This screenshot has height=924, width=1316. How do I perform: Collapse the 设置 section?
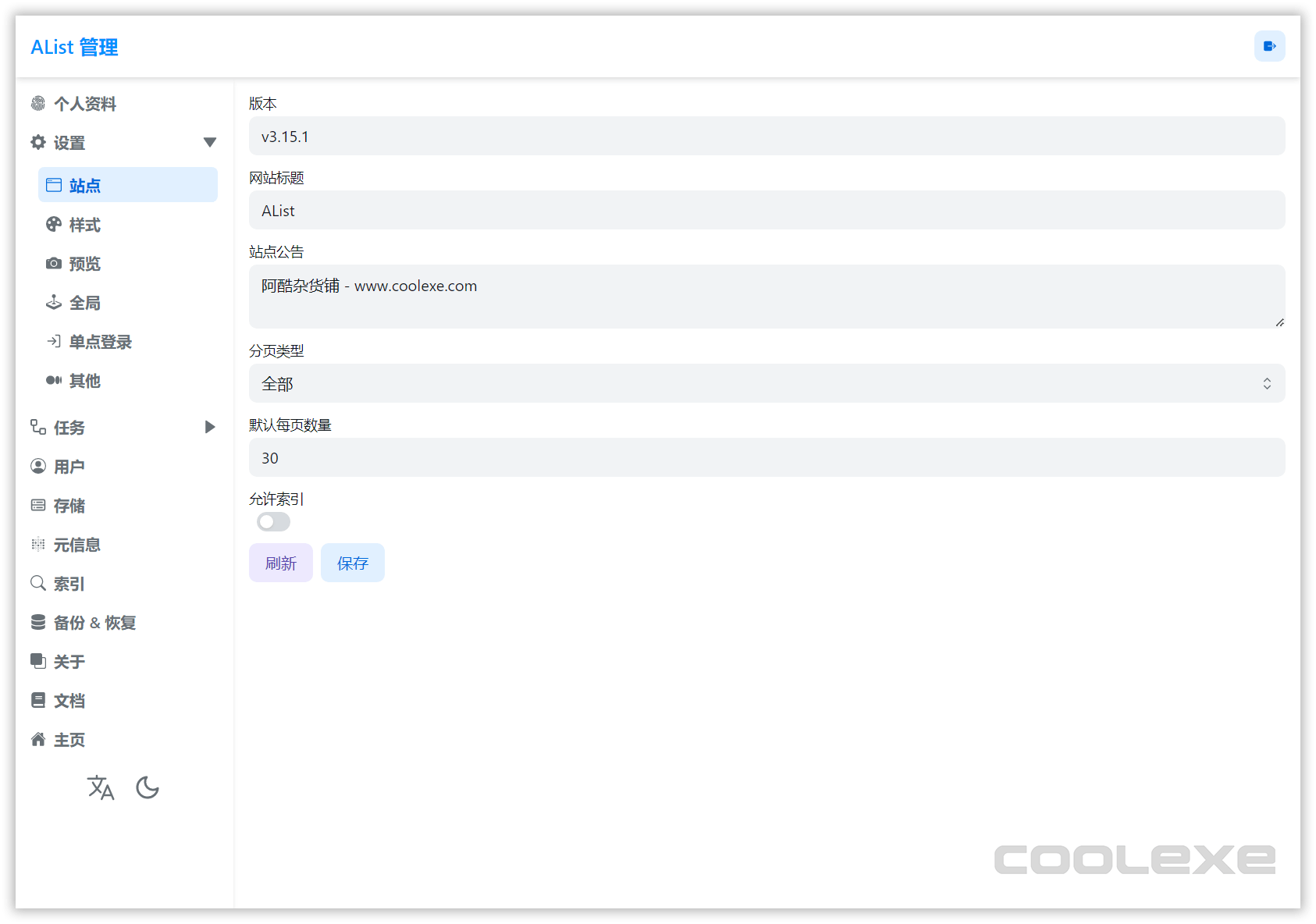tap(210, 142)
